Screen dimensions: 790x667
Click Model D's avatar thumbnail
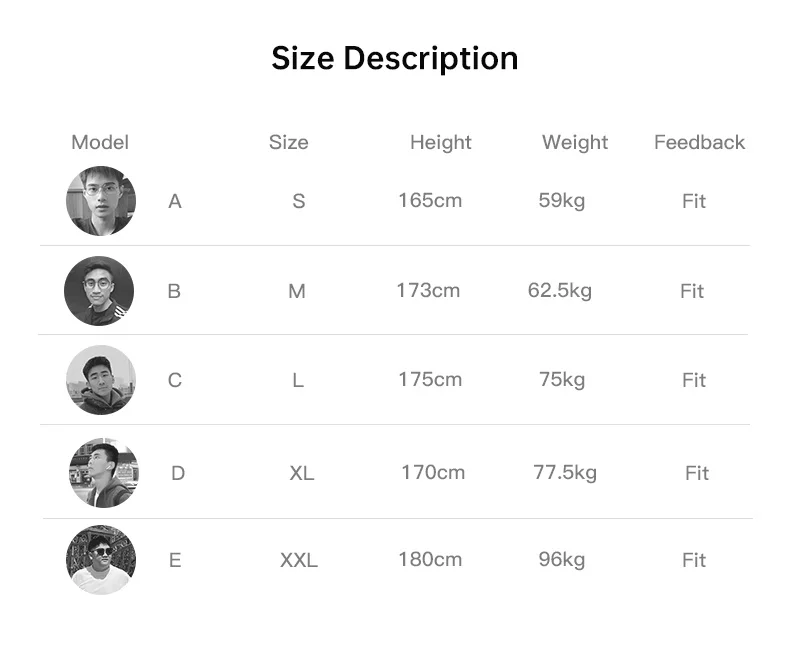104,472
